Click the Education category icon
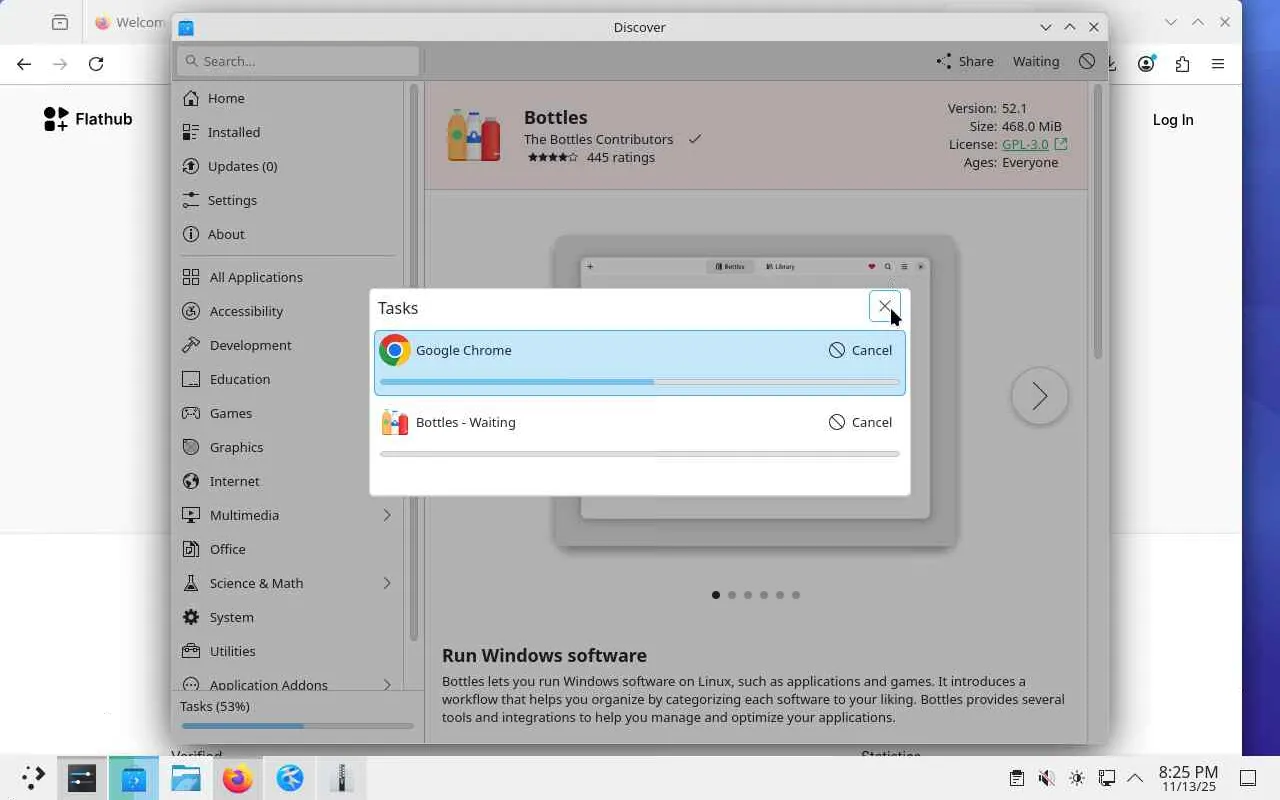Image resolution: width=1280 pixels, height=800 pixels. pyautogui.click(x=191, y=379)
